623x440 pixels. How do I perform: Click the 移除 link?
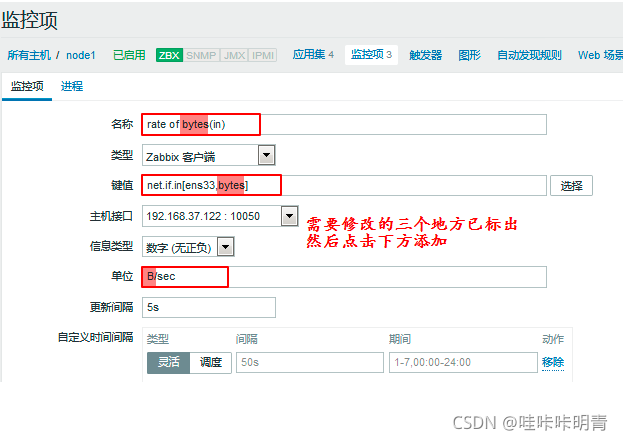(x=553, y=362)
